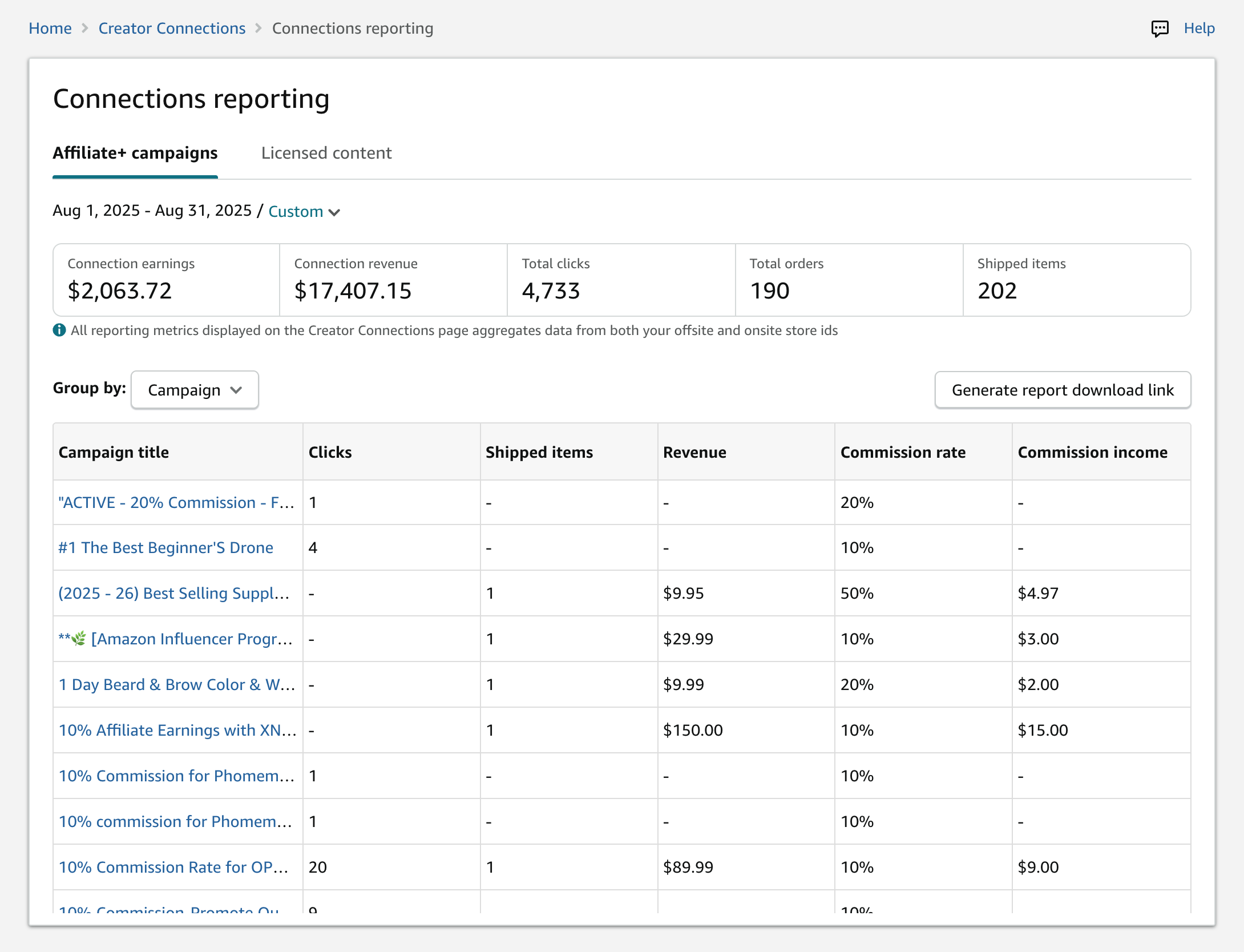Click the info icon beside reporting note
The width and height of the screenshot is (1244, 952).
point(59,330)
